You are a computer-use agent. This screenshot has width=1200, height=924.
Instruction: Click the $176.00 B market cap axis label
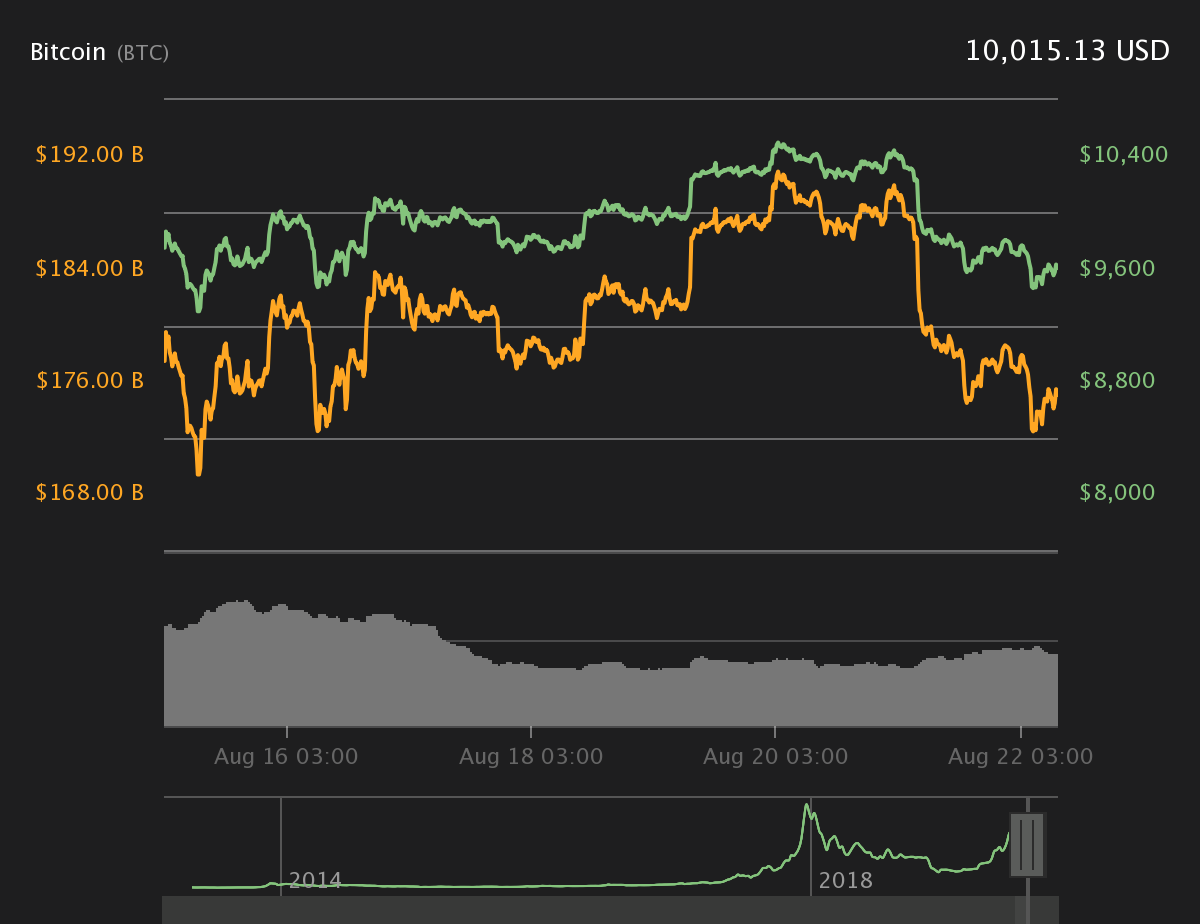point(90,380)
